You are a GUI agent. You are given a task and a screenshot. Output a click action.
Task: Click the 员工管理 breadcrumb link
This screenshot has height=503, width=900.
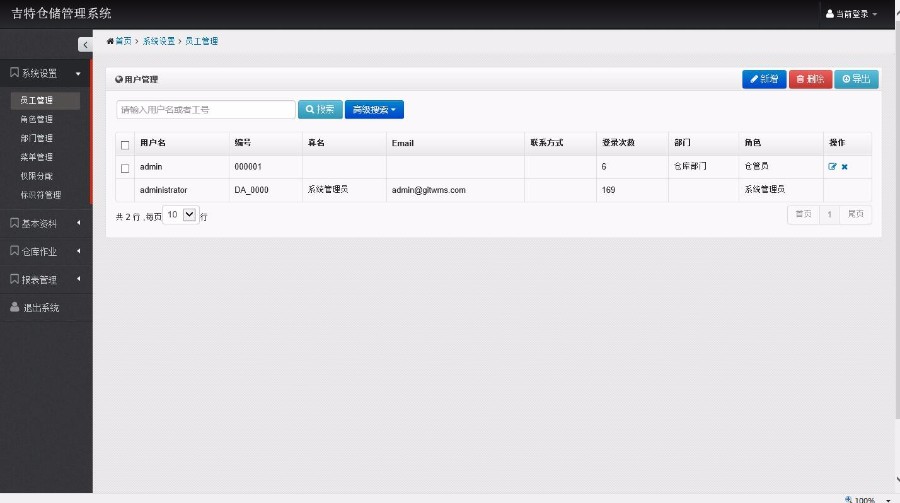coord(201,41)
